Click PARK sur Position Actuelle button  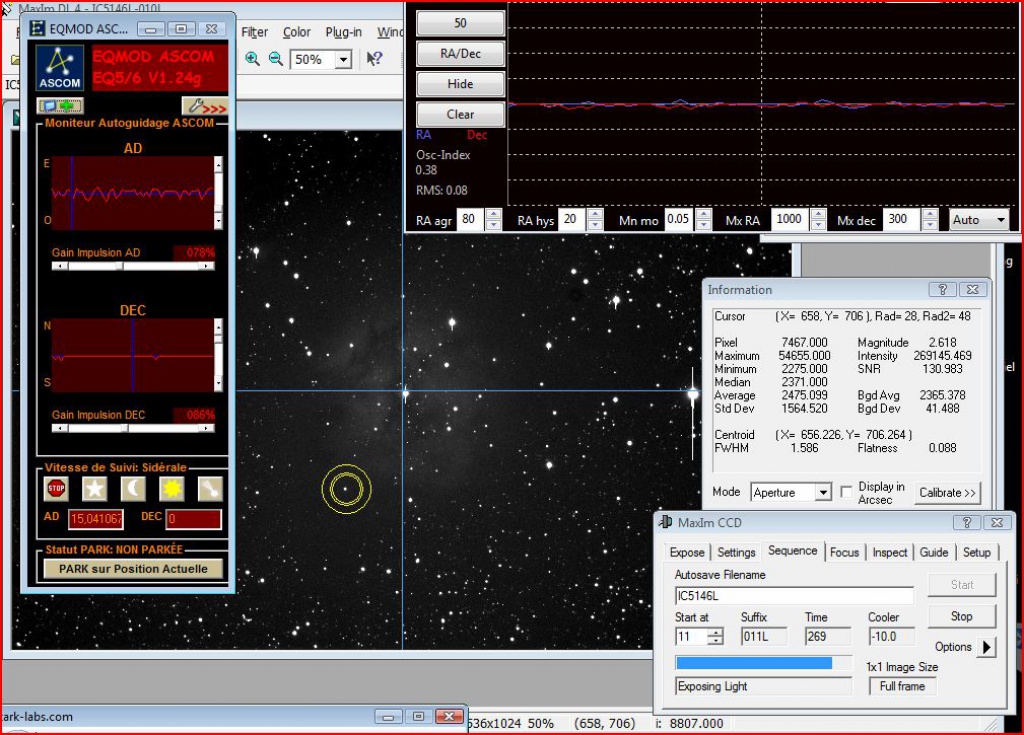(x=133, y=569)
